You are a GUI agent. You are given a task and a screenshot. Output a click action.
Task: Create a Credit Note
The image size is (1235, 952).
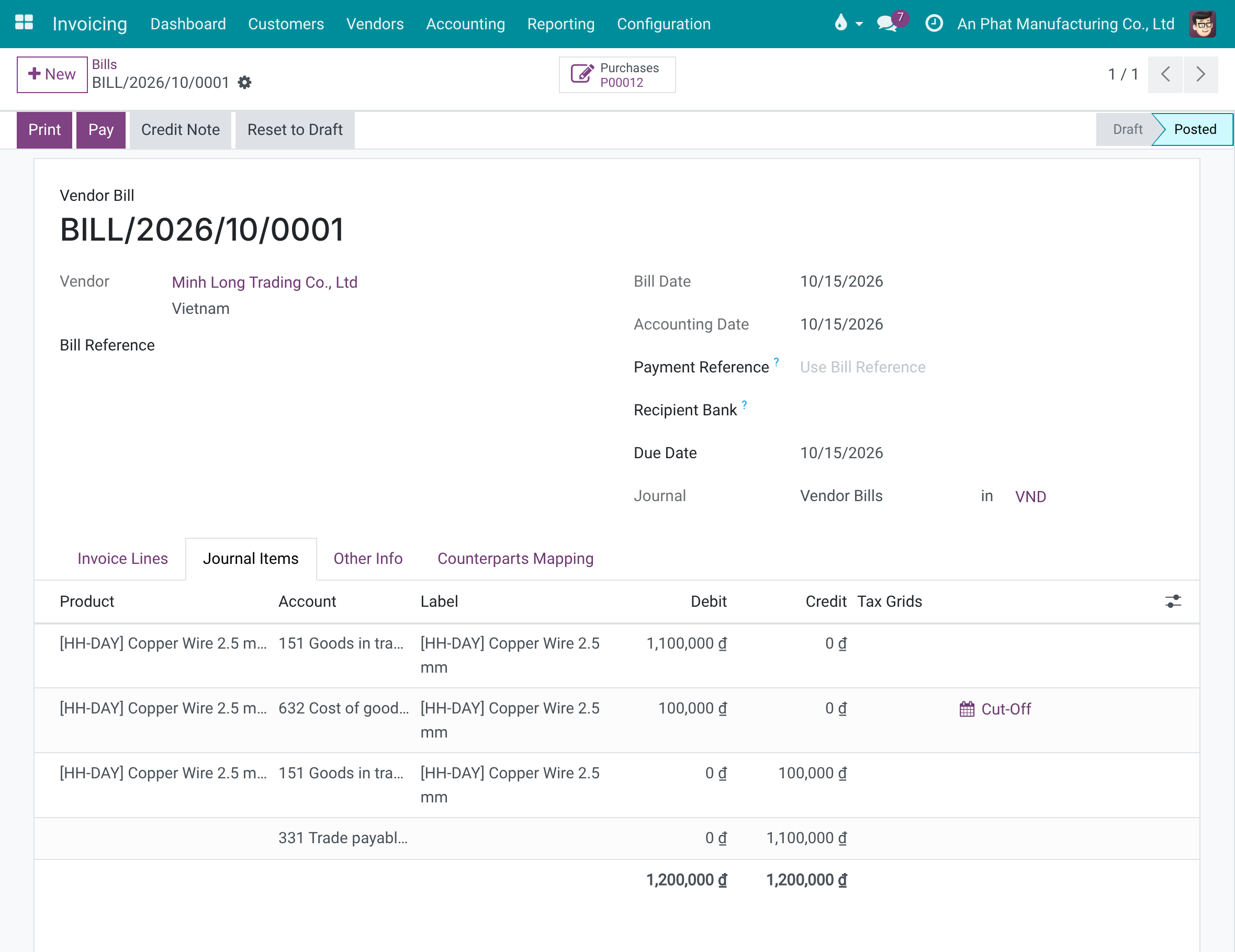pos(181,129)
